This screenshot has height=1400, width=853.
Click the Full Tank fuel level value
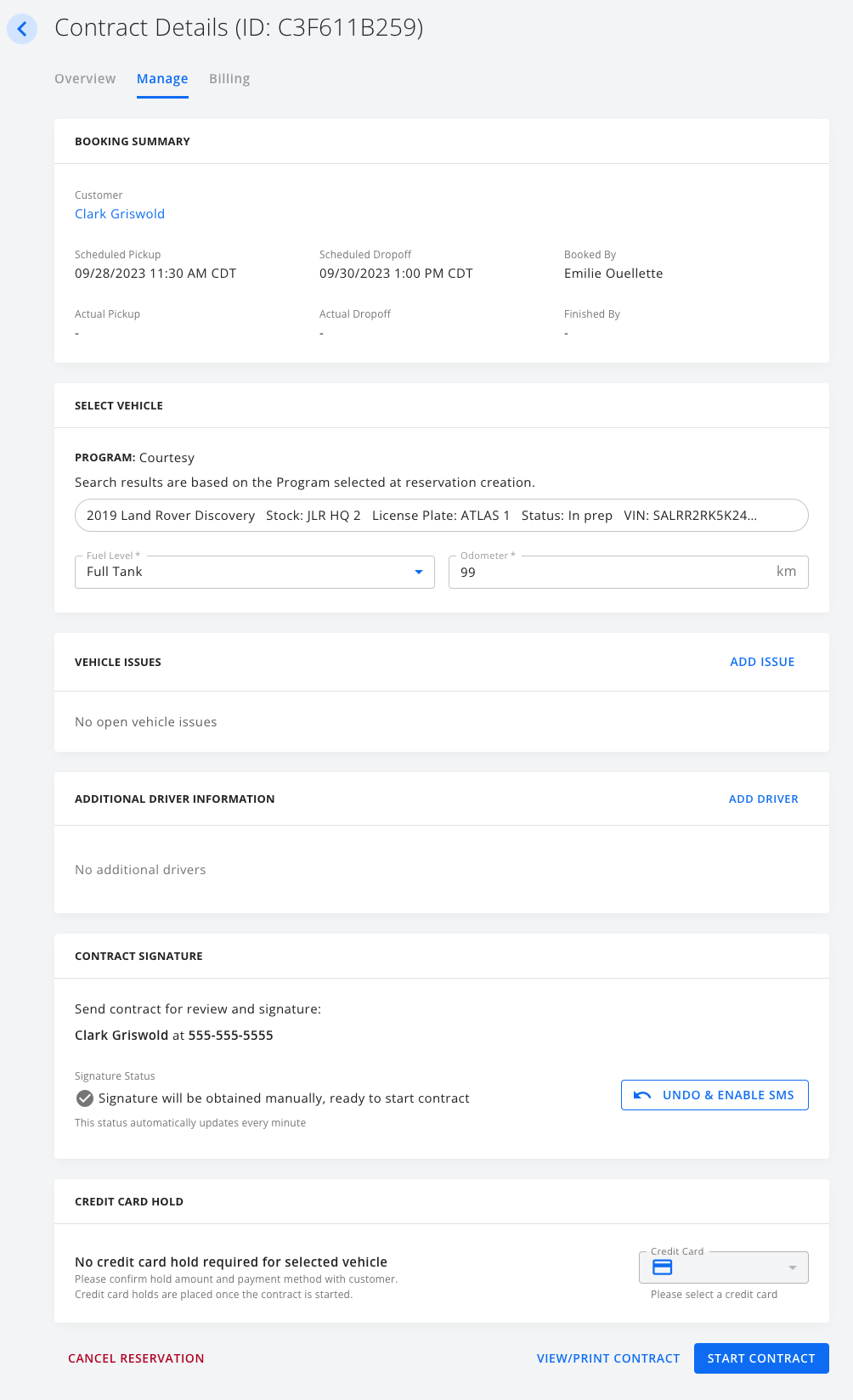[x=115, y=572]
